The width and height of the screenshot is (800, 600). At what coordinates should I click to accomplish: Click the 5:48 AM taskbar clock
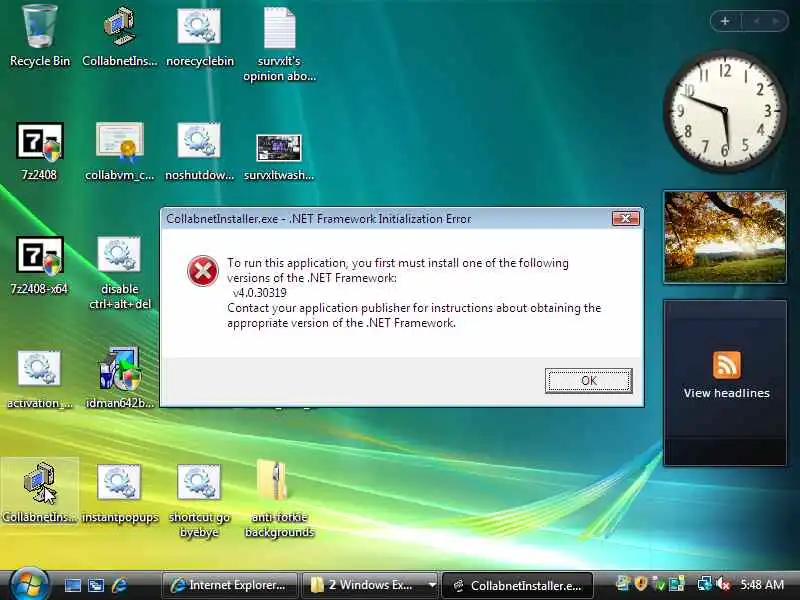click(762, 585)
